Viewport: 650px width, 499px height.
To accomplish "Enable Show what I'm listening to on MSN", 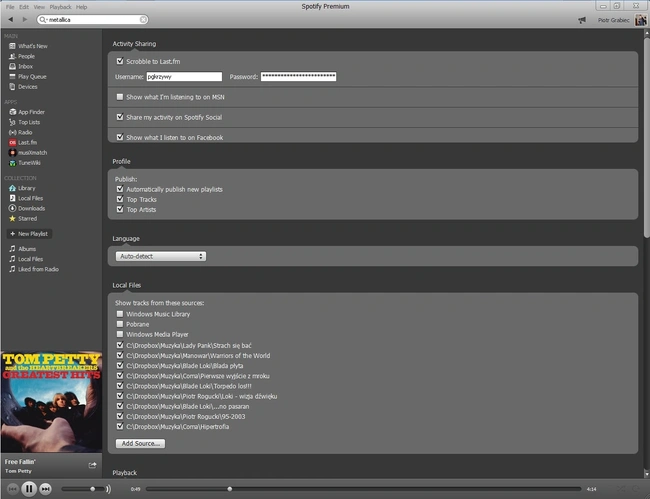I will pos(120,97).
